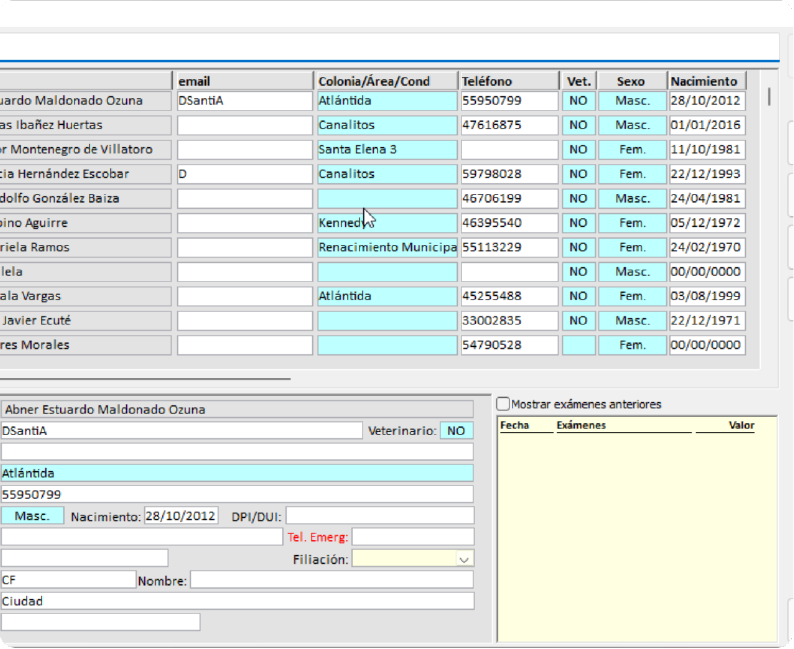
Task: Open the Filiación dropdown
Action: point(463,559)
